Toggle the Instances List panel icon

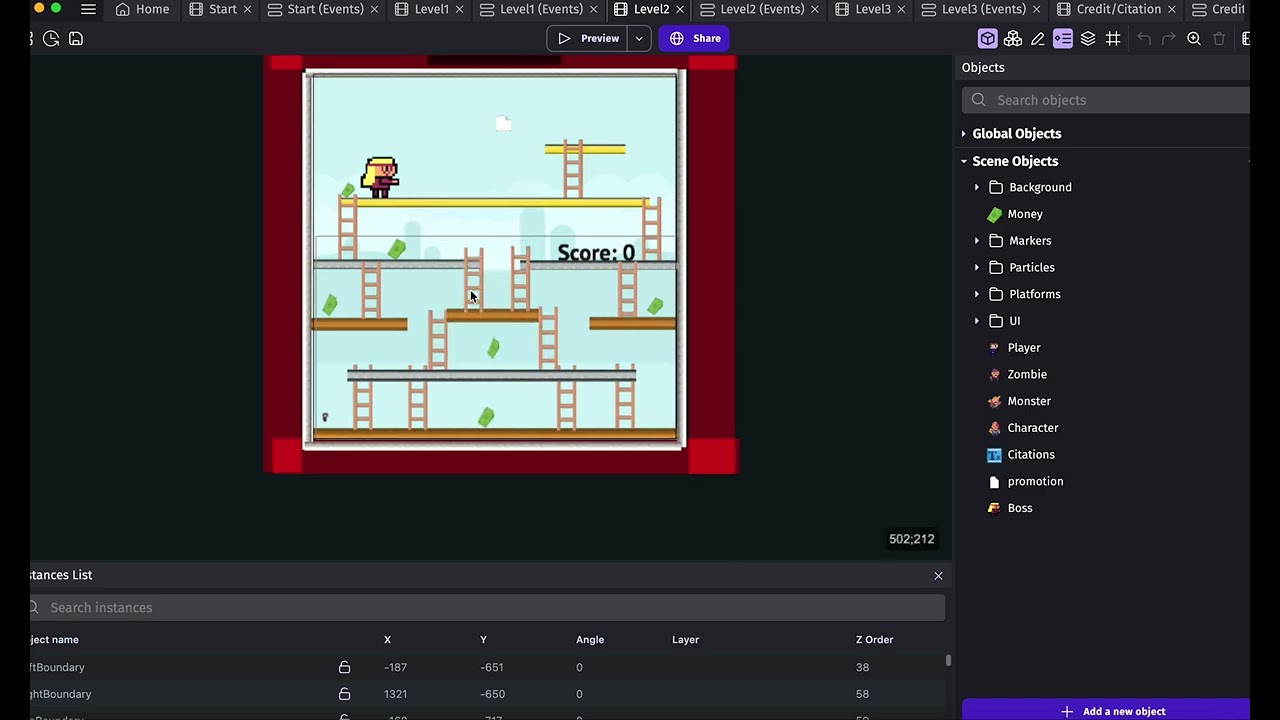[1063, 38]
